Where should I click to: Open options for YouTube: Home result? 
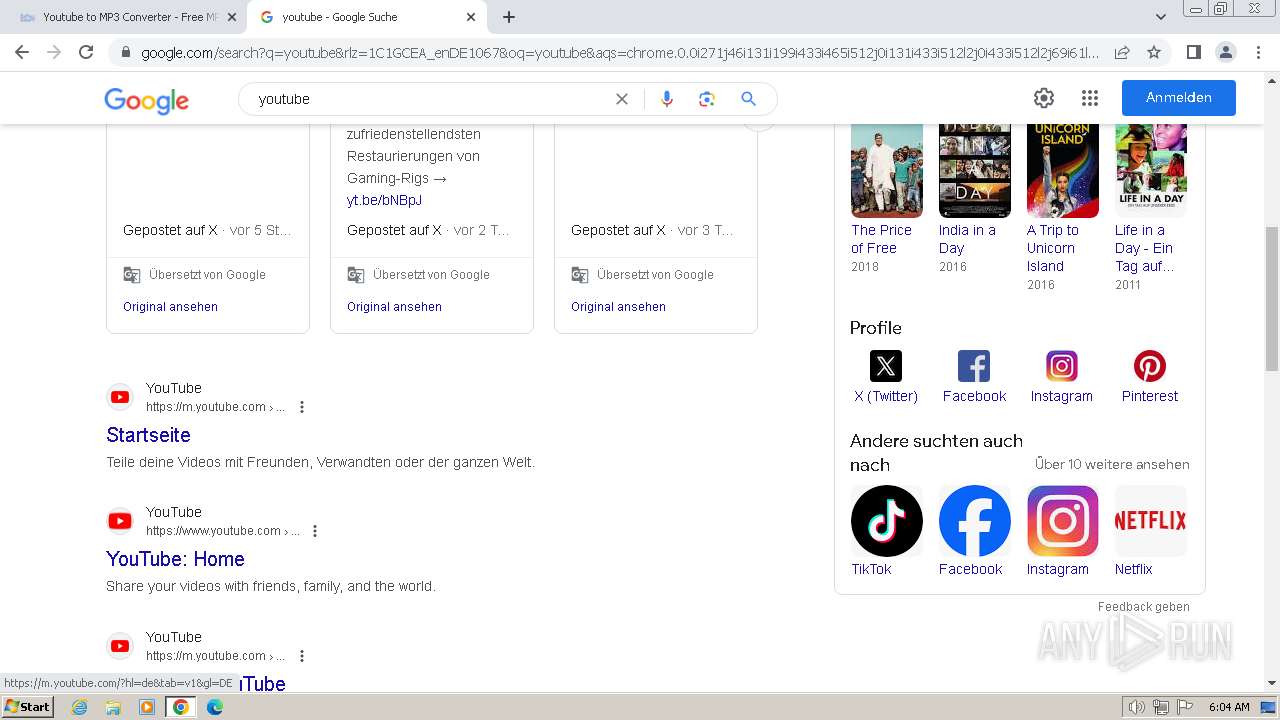point(315,531)
